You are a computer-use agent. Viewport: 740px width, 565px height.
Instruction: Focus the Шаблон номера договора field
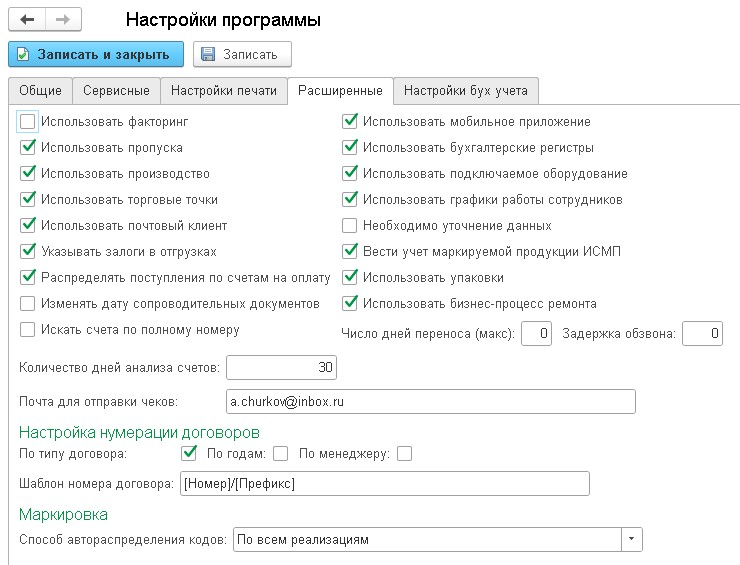click(384, 484)
